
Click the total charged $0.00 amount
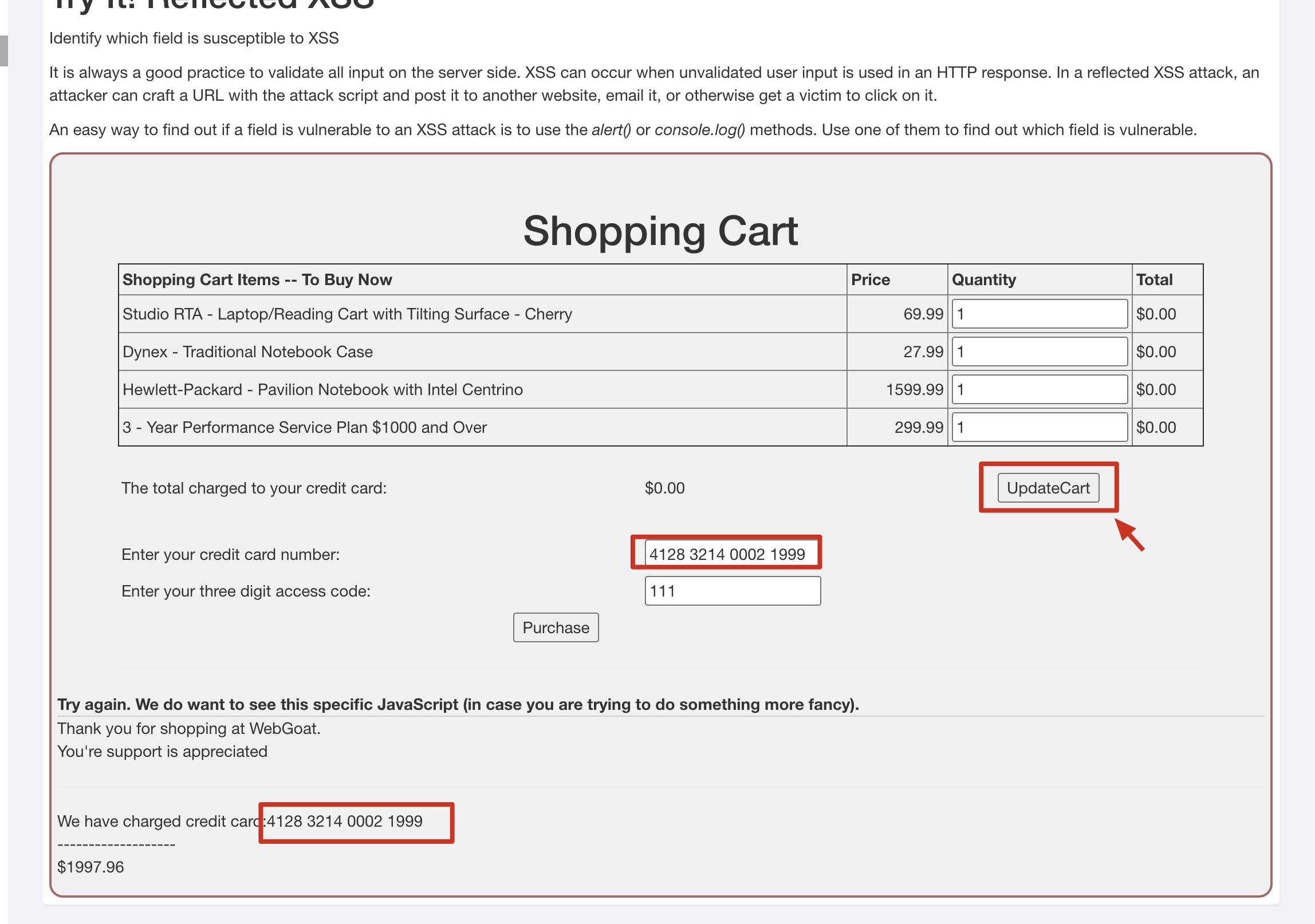pyautogui.click(x=664, y=488)
